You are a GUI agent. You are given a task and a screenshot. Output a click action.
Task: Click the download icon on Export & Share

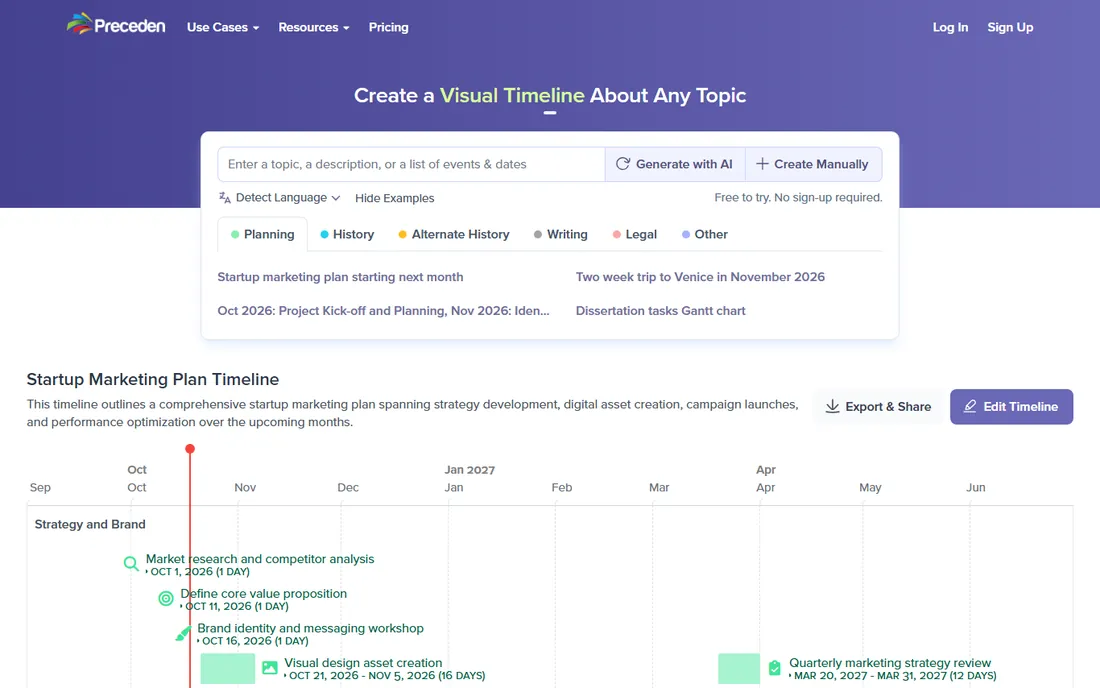pyautogui.click(x=832, y=407)
